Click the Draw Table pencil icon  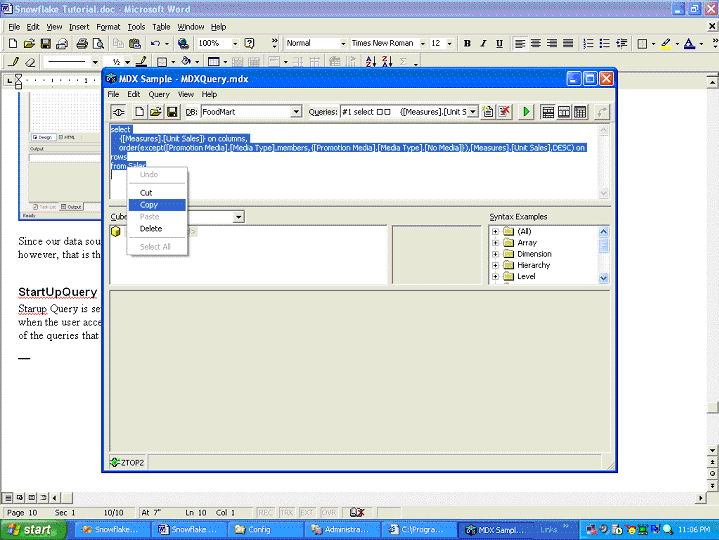coord(13,61)
